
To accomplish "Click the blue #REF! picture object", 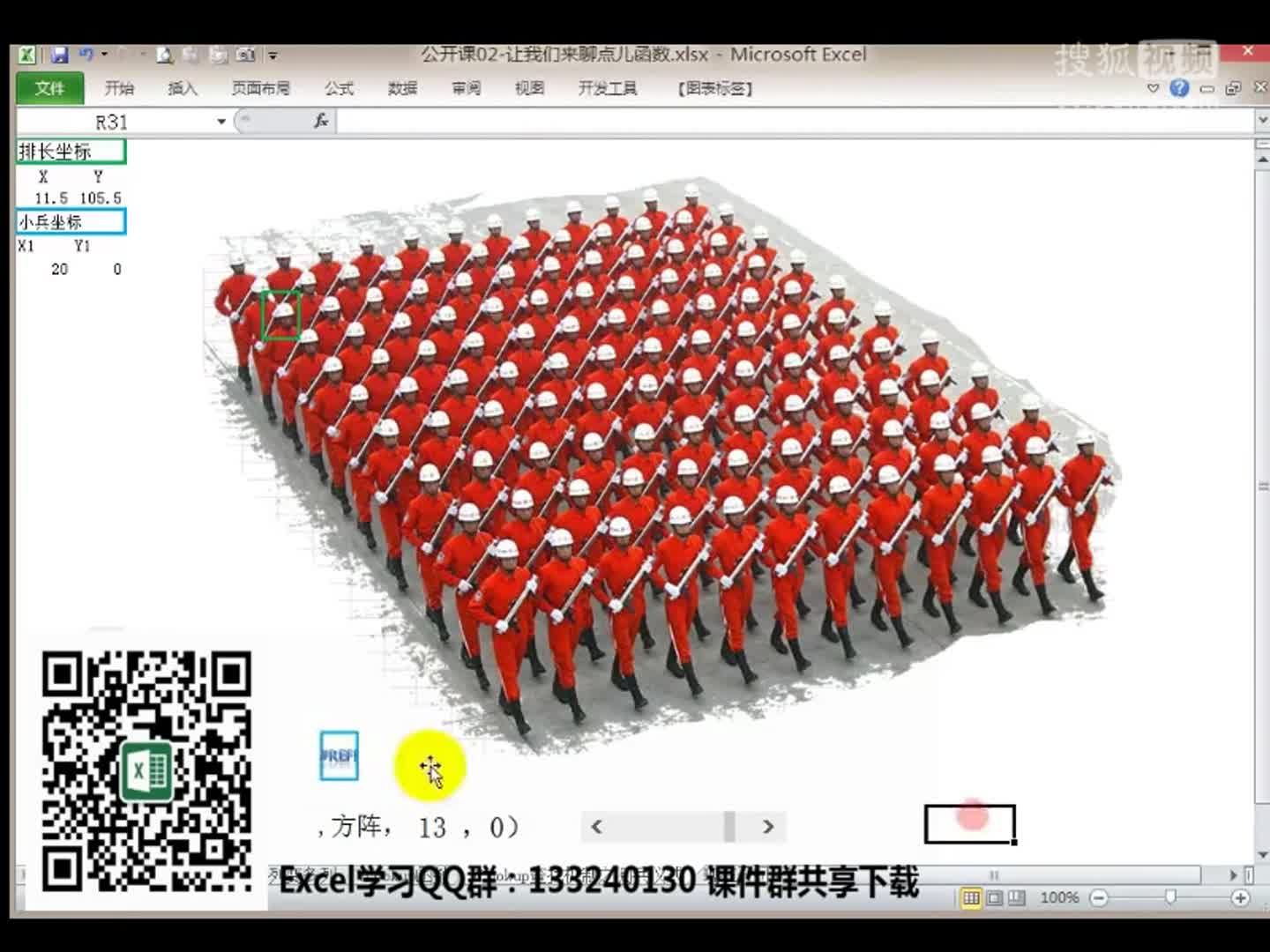I will 339,755.
